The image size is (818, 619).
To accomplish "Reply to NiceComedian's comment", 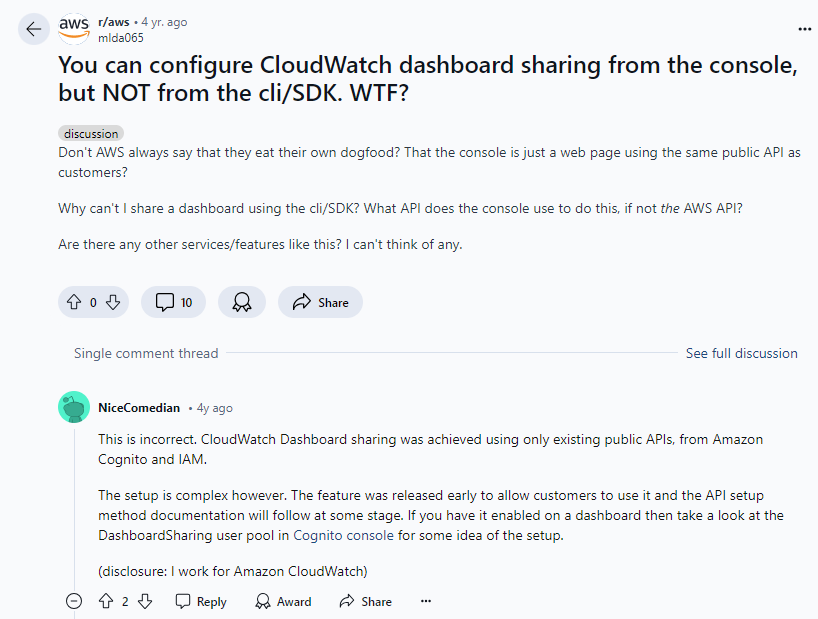I will [201, 601].
